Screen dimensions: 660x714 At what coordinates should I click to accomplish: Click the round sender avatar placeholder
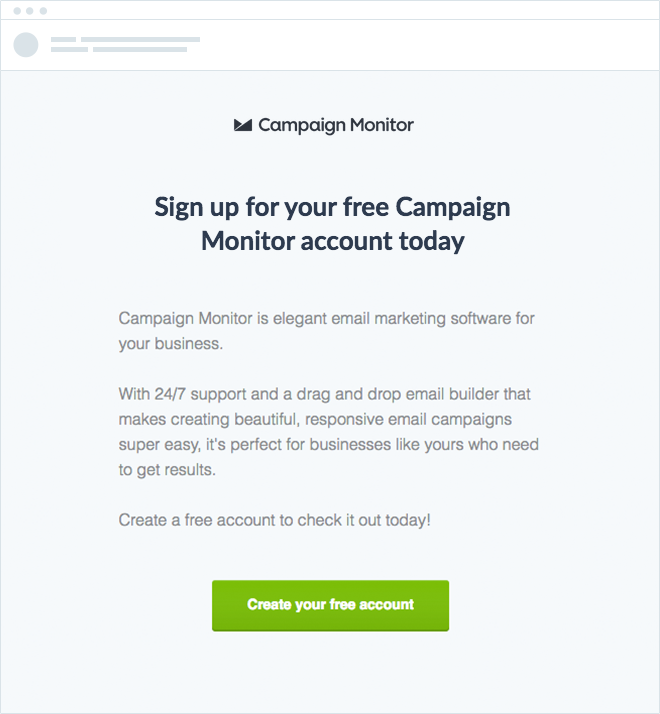pyautogui.click(x=26, y=45)
